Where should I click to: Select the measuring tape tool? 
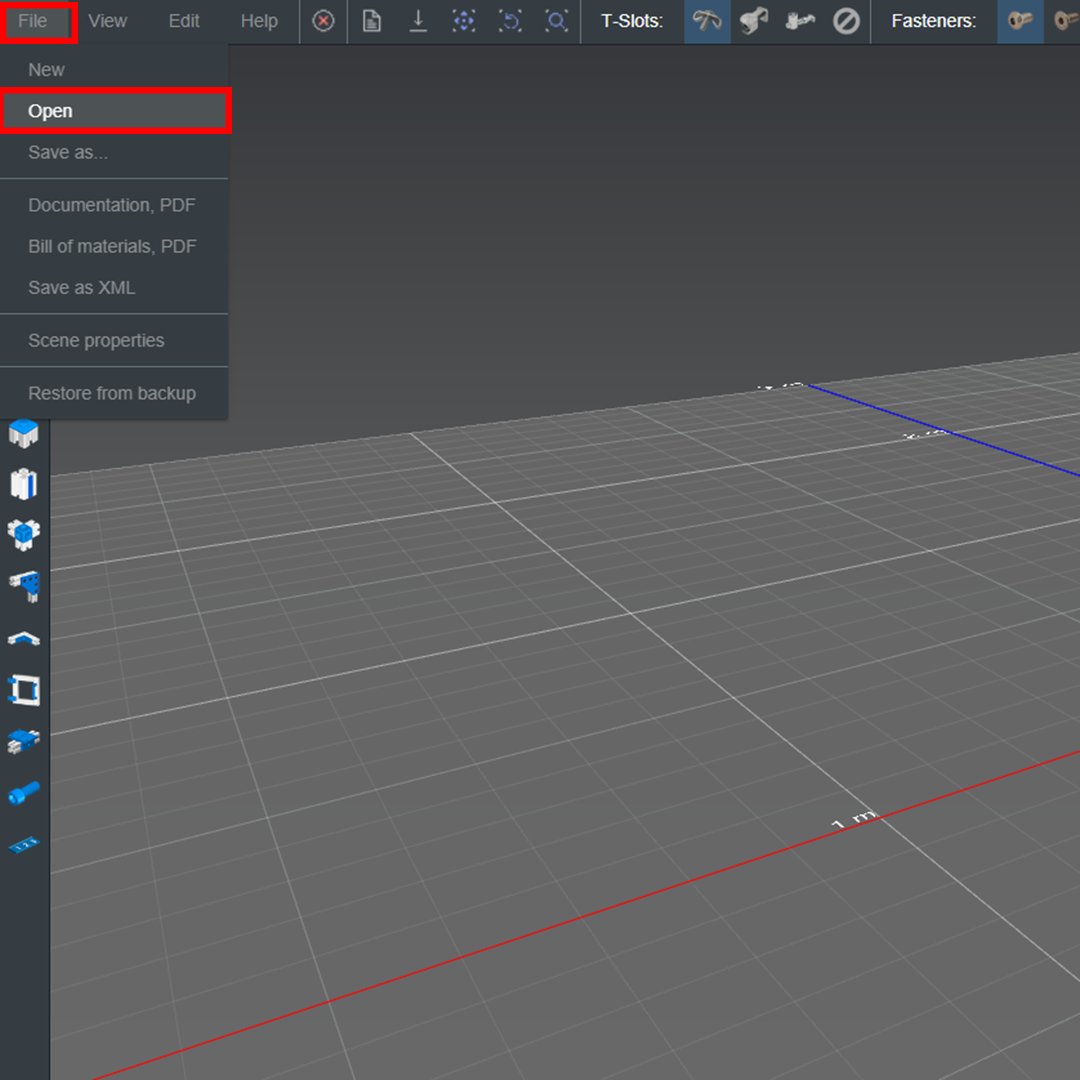coord(23,842)
